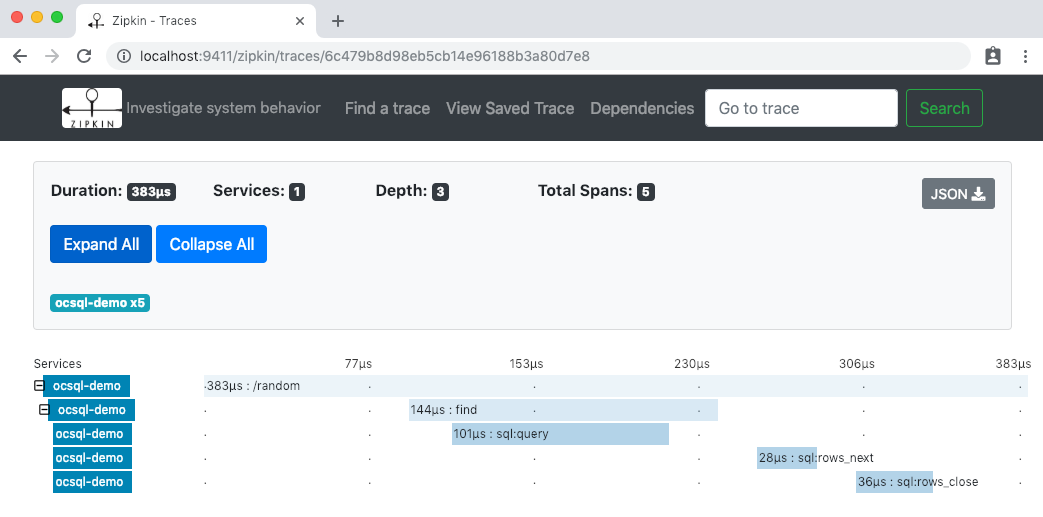Open the 144µs find span bar
The image size is (1043, 517).
point(563,410)
